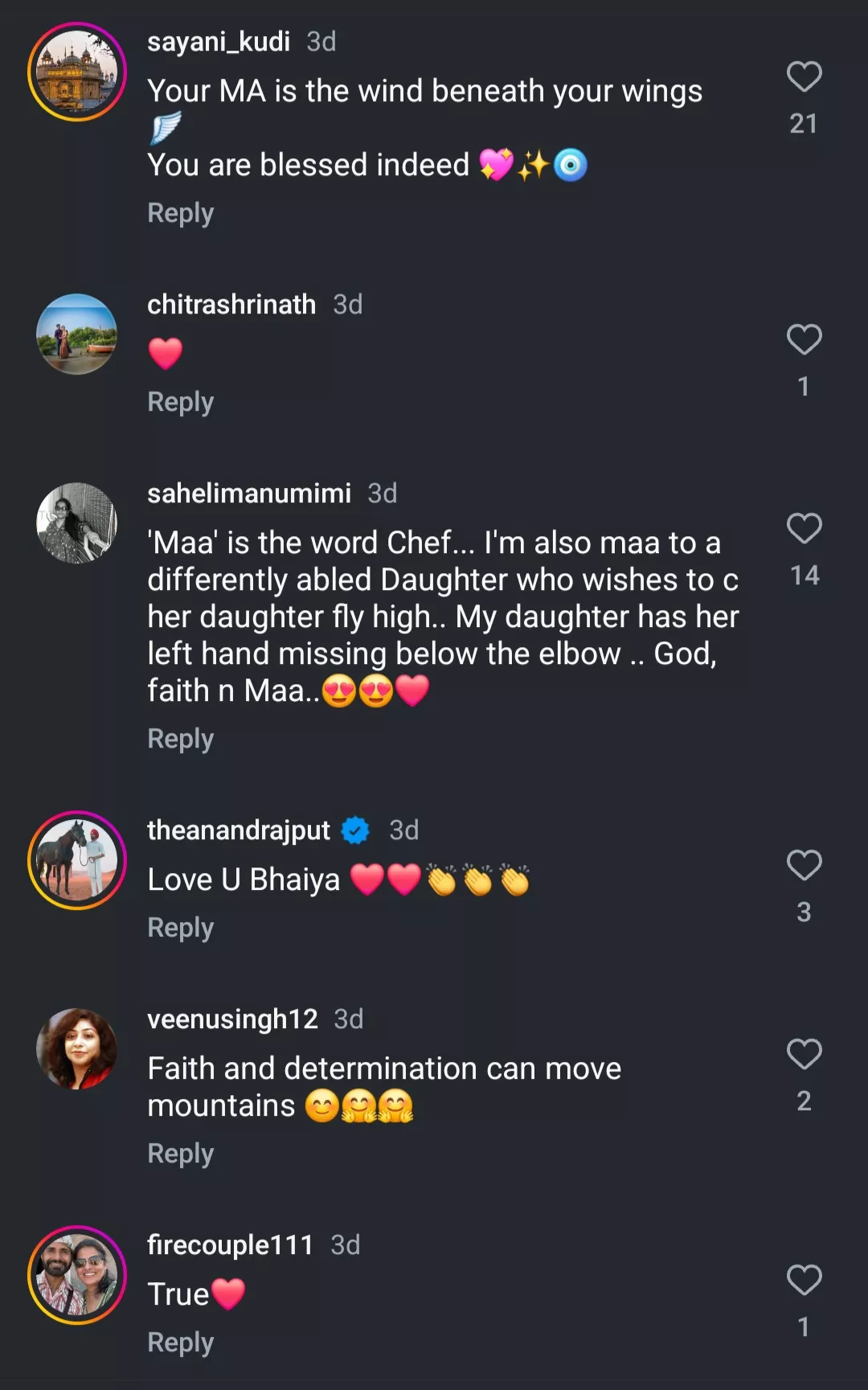The width and height of the screenshot is (868, 1390).
Task: Tap the heart next to firecouple111's comment
Action: (x=804, y=1281)
